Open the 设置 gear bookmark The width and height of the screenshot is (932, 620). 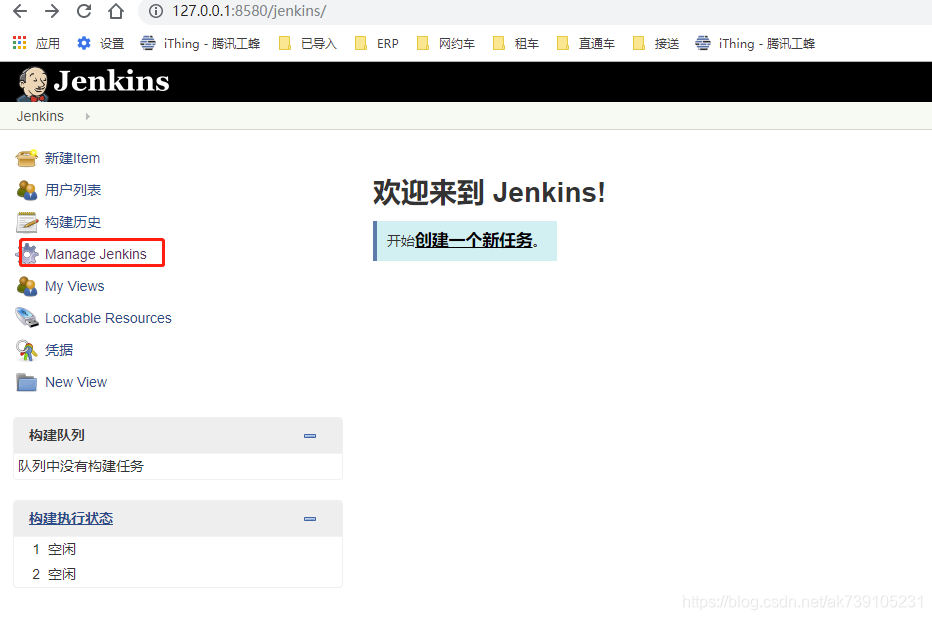100,43
